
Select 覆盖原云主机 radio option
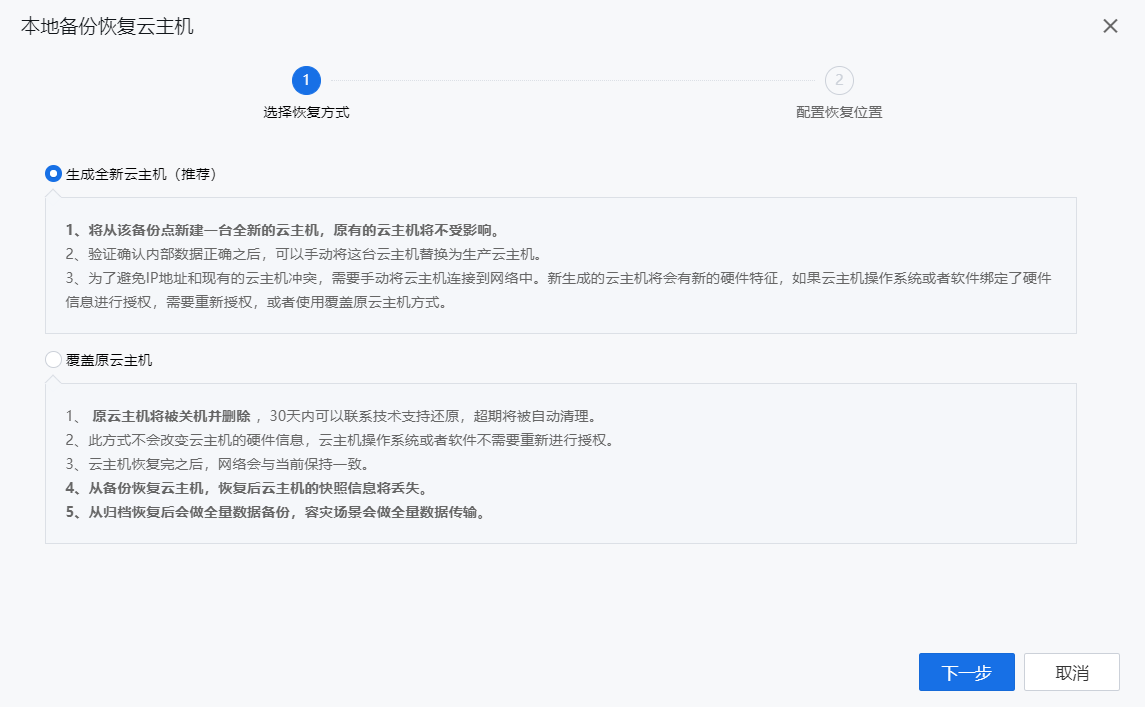pos(53,359)
